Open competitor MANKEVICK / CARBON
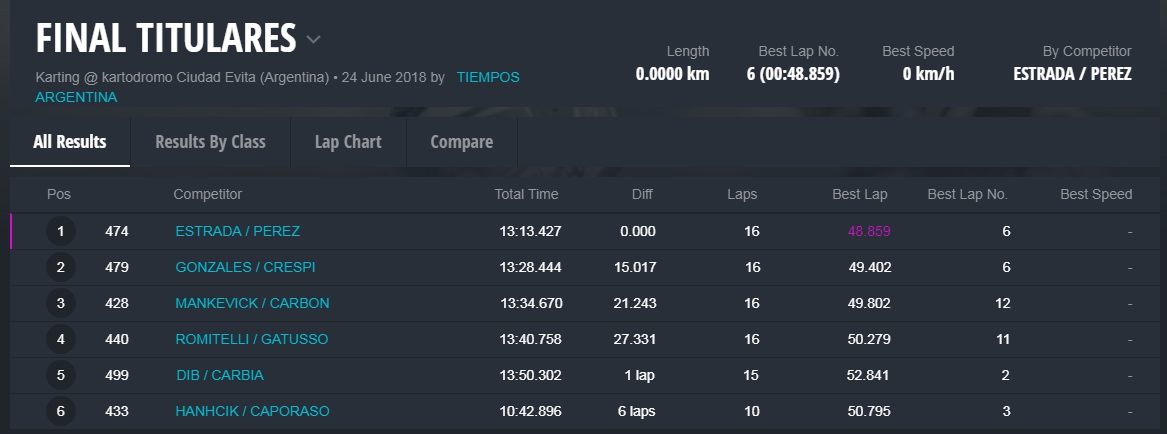The width and height of the screenshot is (1167, 434). click(252, 303)
